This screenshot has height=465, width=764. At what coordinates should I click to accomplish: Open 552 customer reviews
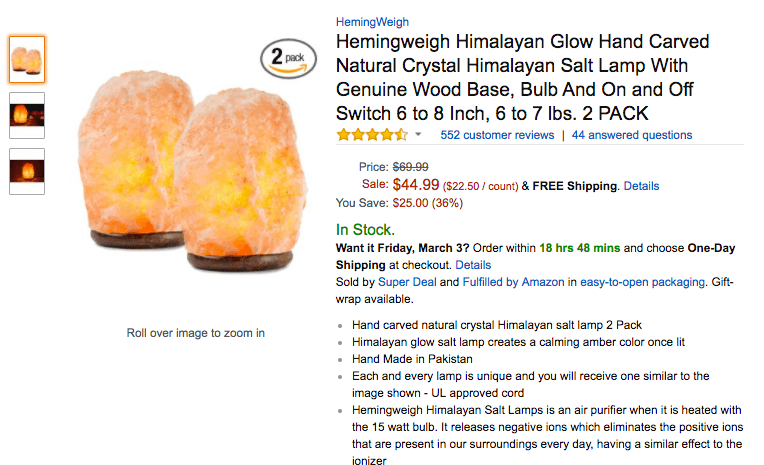(x=497, y=135)
